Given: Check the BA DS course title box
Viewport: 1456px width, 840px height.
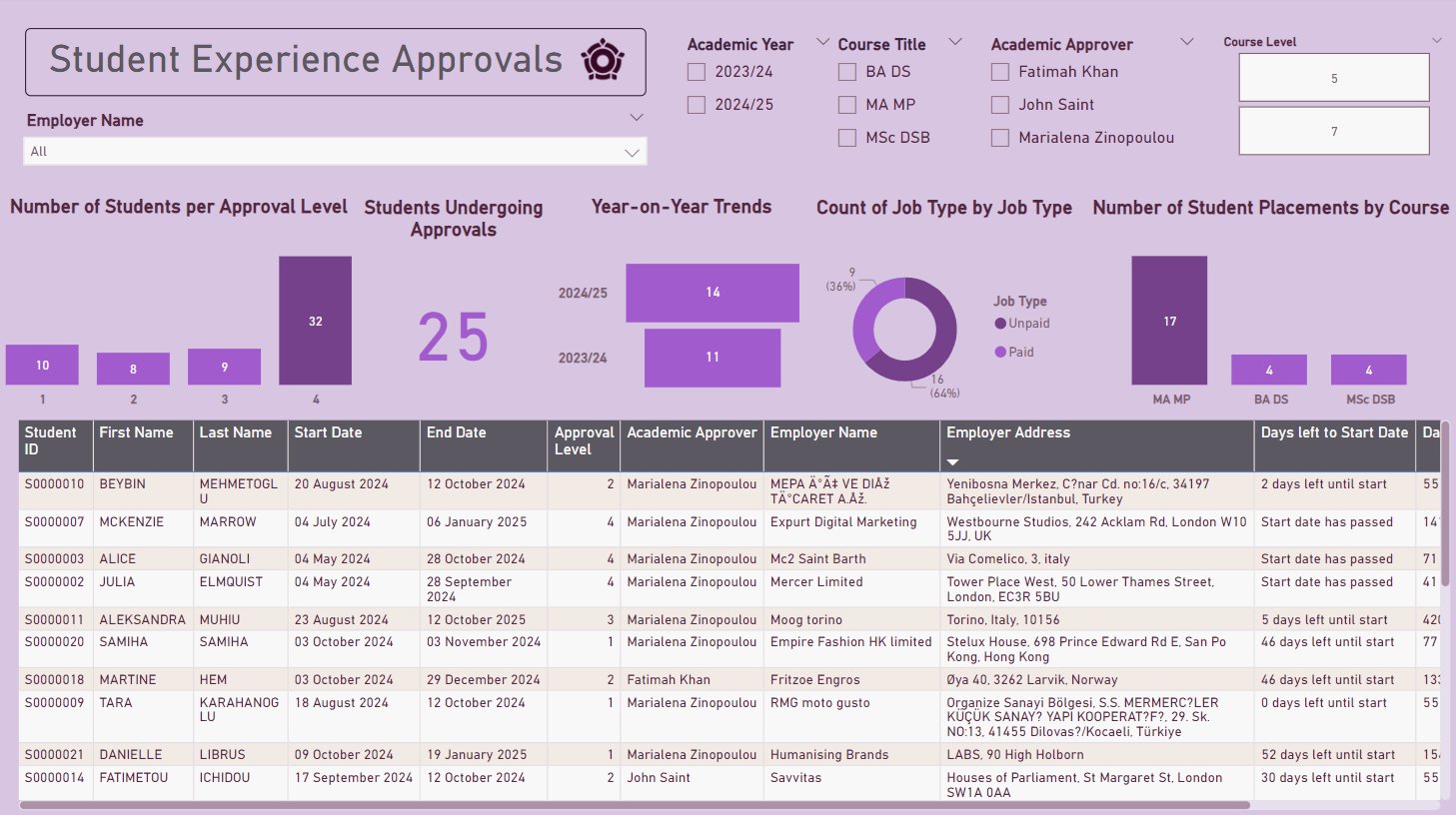Looking at the screenshot, I should [x=847, y=72].
